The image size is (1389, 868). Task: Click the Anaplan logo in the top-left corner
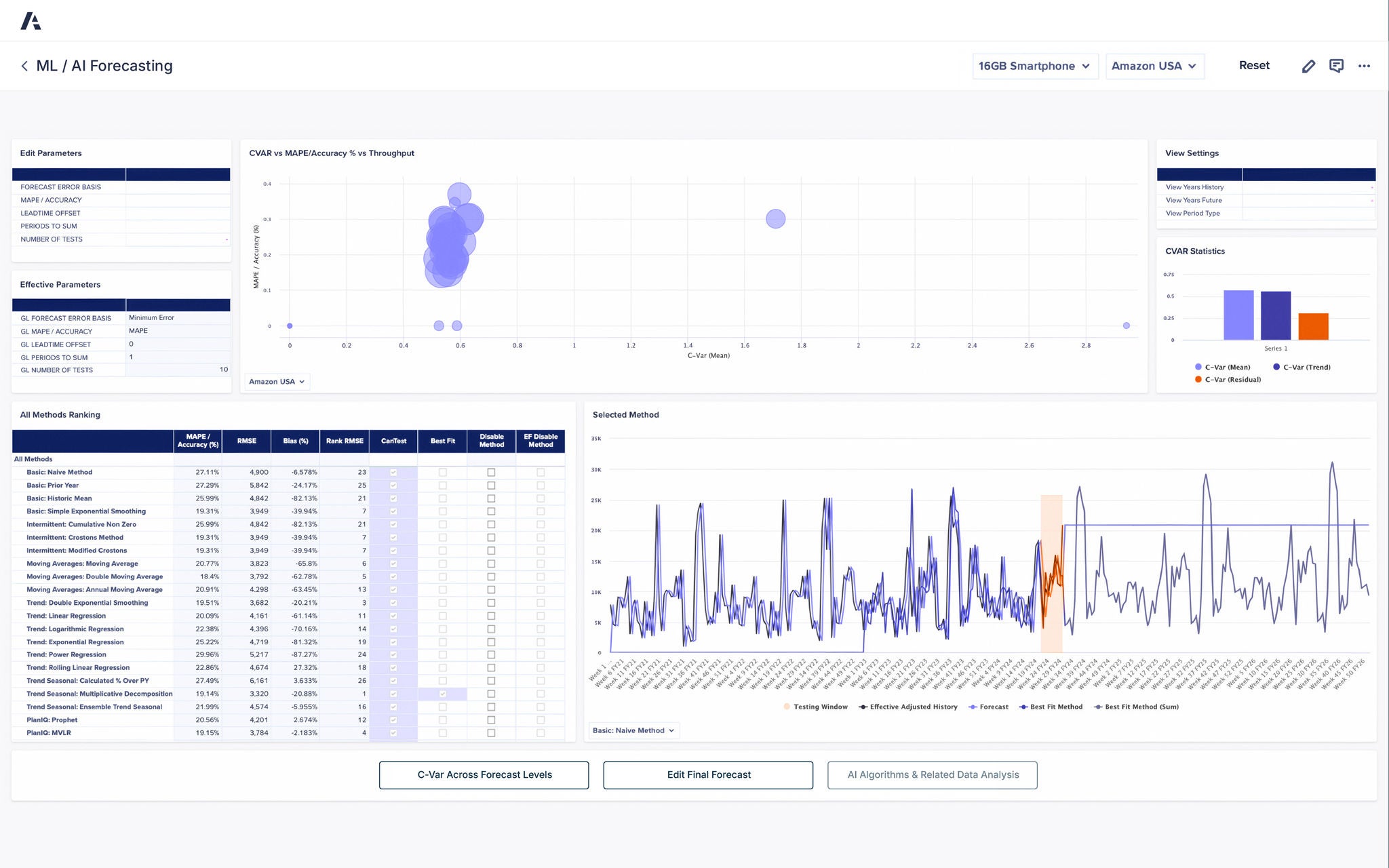pyautogui.click(x=32, y=20)
